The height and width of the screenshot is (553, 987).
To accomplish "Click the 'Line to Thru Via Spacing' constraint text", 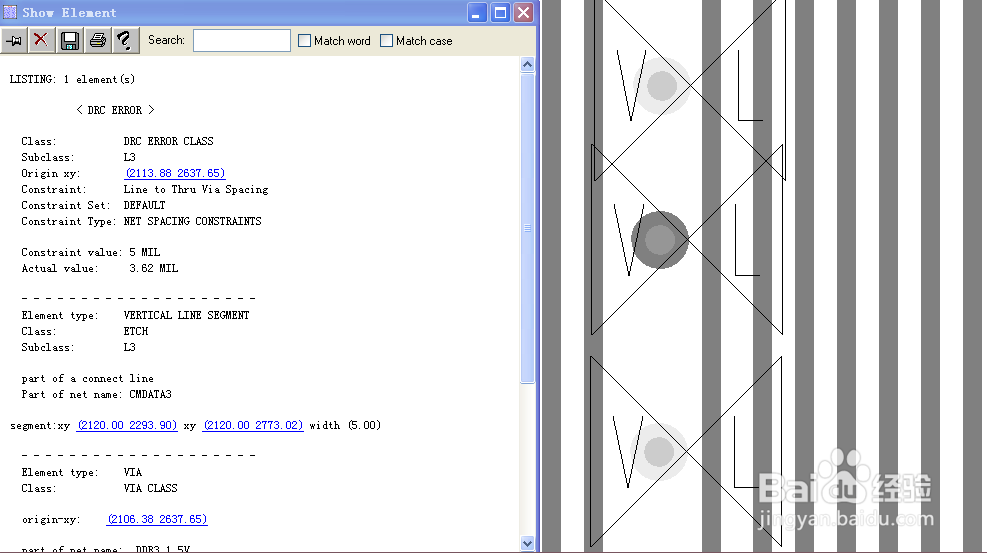I will (196, 189).
